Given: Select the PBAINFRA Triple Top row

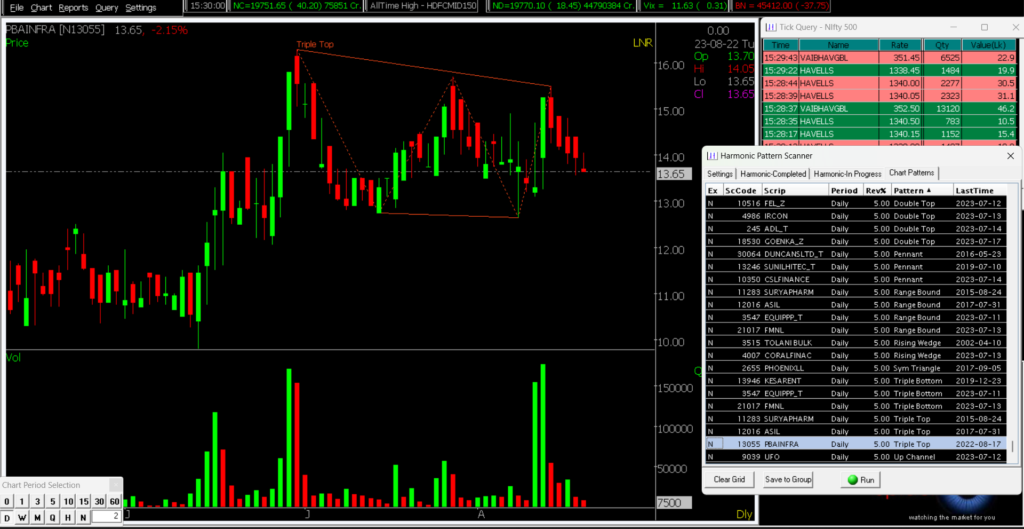Looking at the screenshot, I should pyautogui.click(x=856, y=444).
